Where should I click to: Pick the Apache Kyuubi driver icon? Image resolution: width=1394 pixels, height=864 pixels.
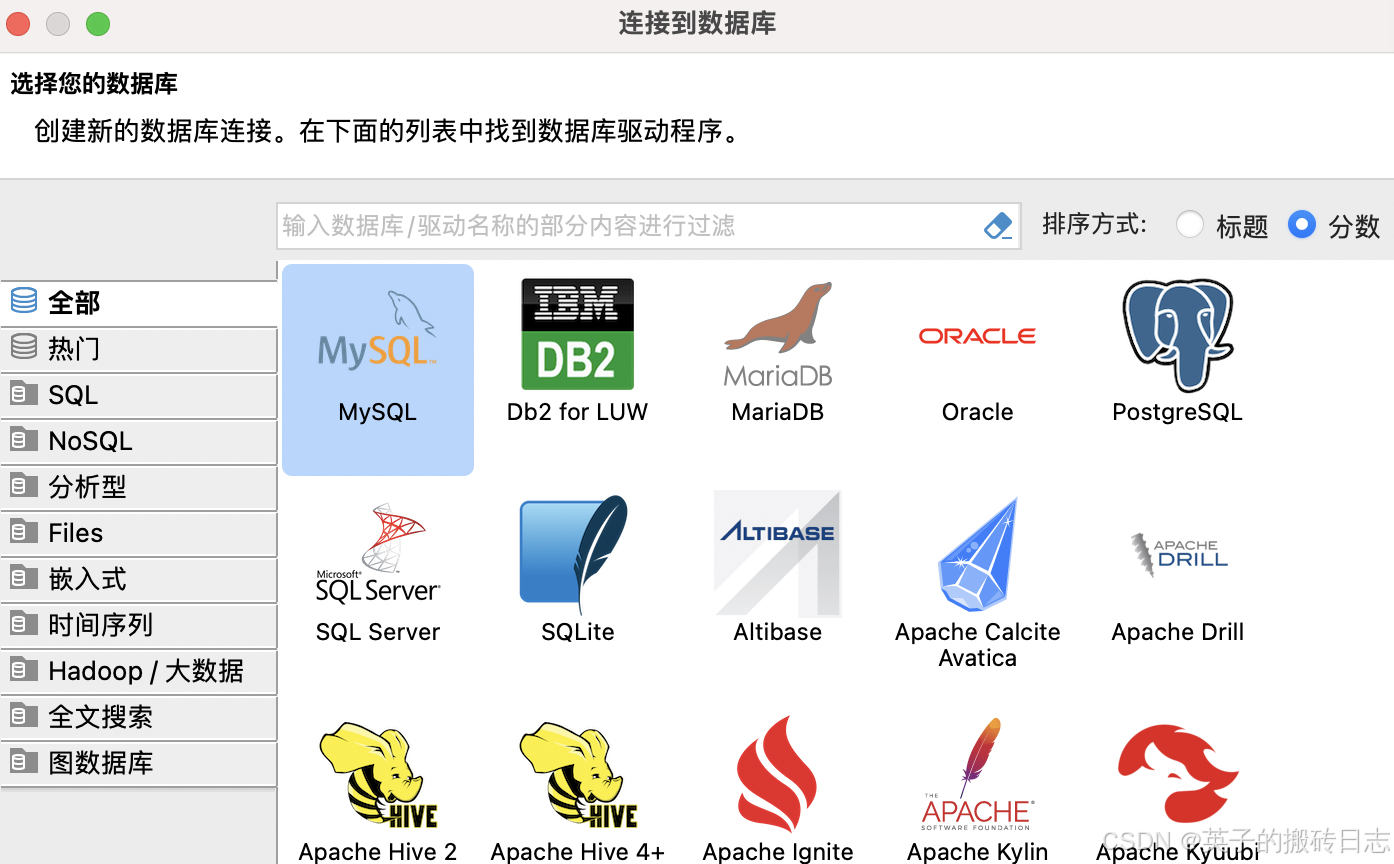(x=1178, y=774)
